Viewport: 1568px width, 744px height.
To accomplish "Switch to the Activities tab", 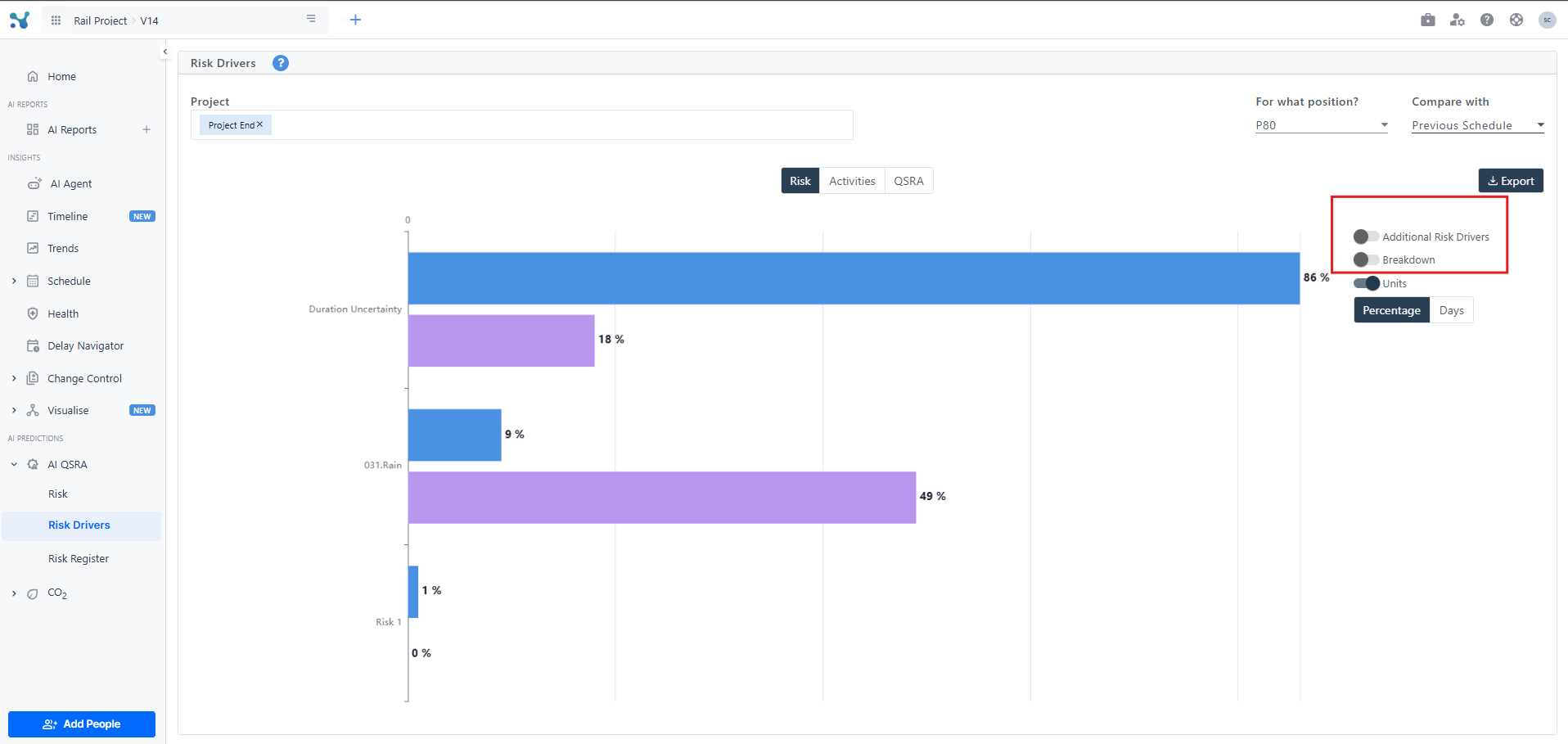I will 852,181.
